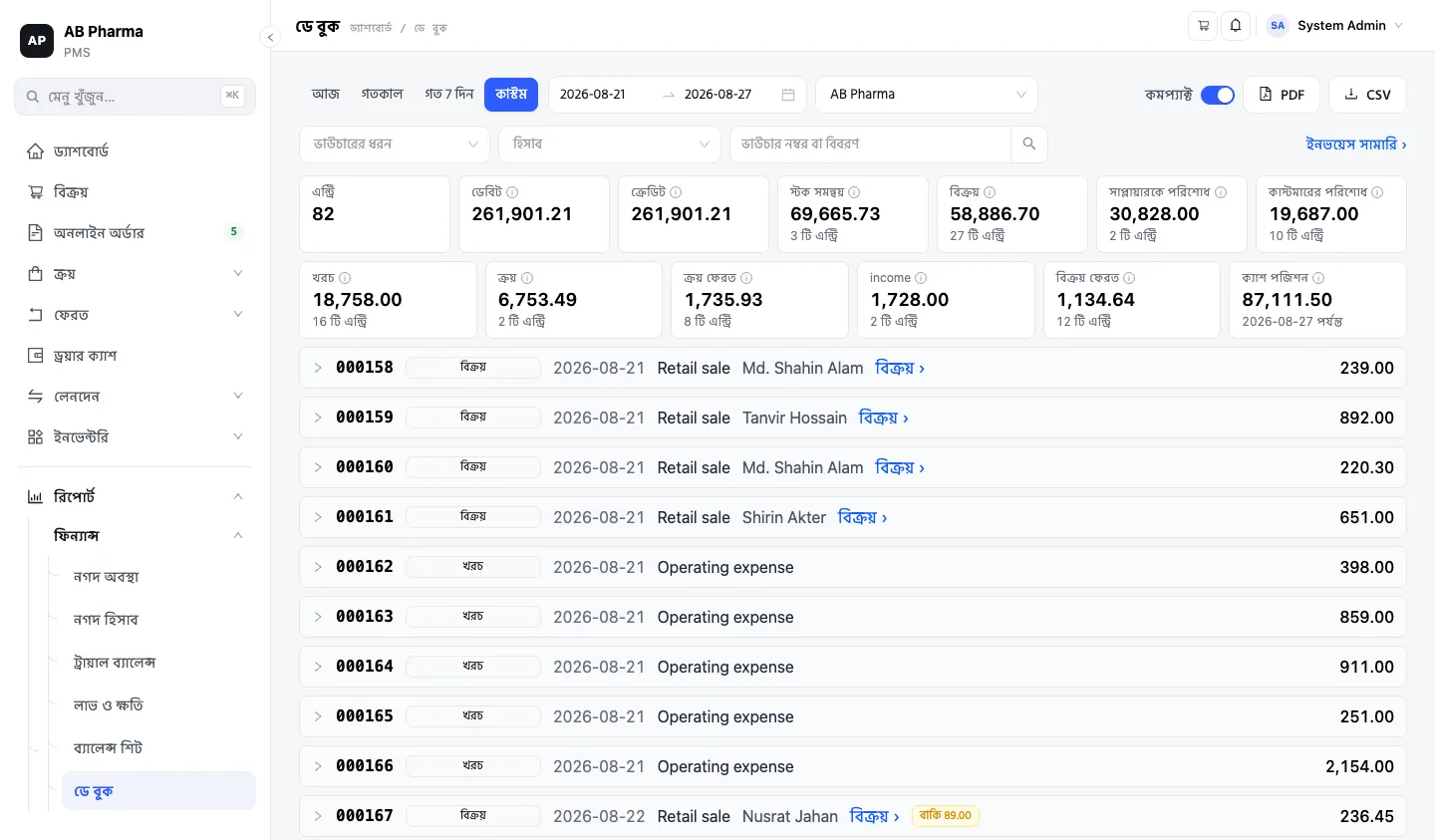Download the CSV export

1367,95
